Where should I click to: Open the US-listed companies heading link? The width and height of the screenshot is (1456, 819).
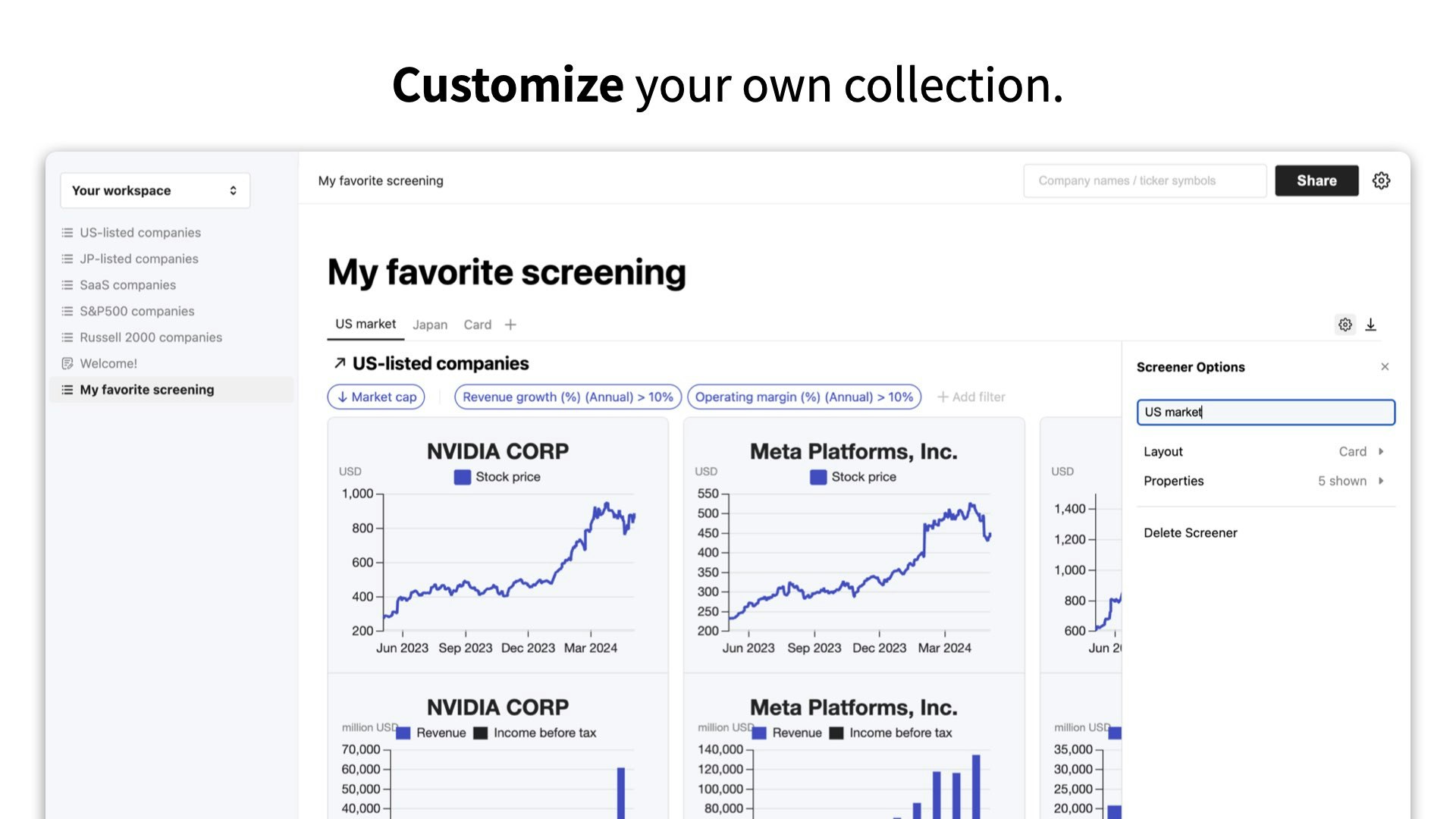coord(441,363)
